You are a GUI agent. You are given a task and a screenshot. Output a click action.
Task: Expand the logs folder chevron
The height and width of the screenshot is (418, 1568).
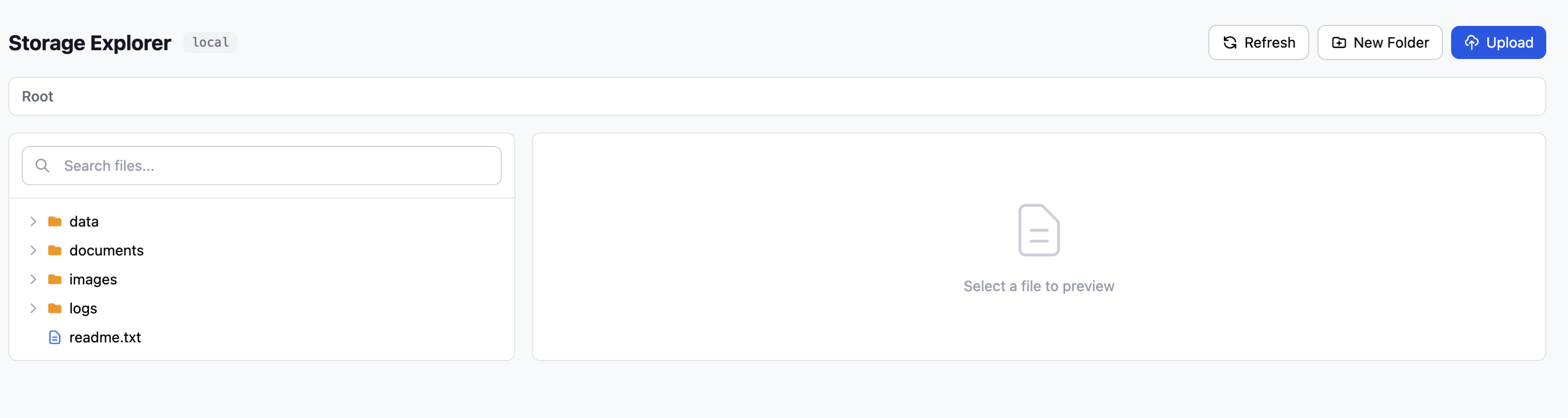point(34,308)
